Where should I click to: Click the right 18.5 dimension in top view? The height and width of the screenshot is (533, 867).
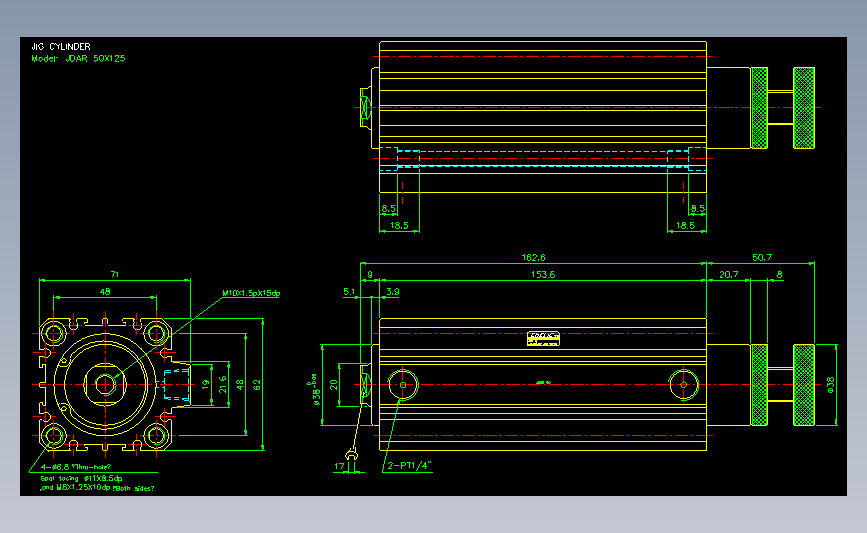(x=685, y=226)
